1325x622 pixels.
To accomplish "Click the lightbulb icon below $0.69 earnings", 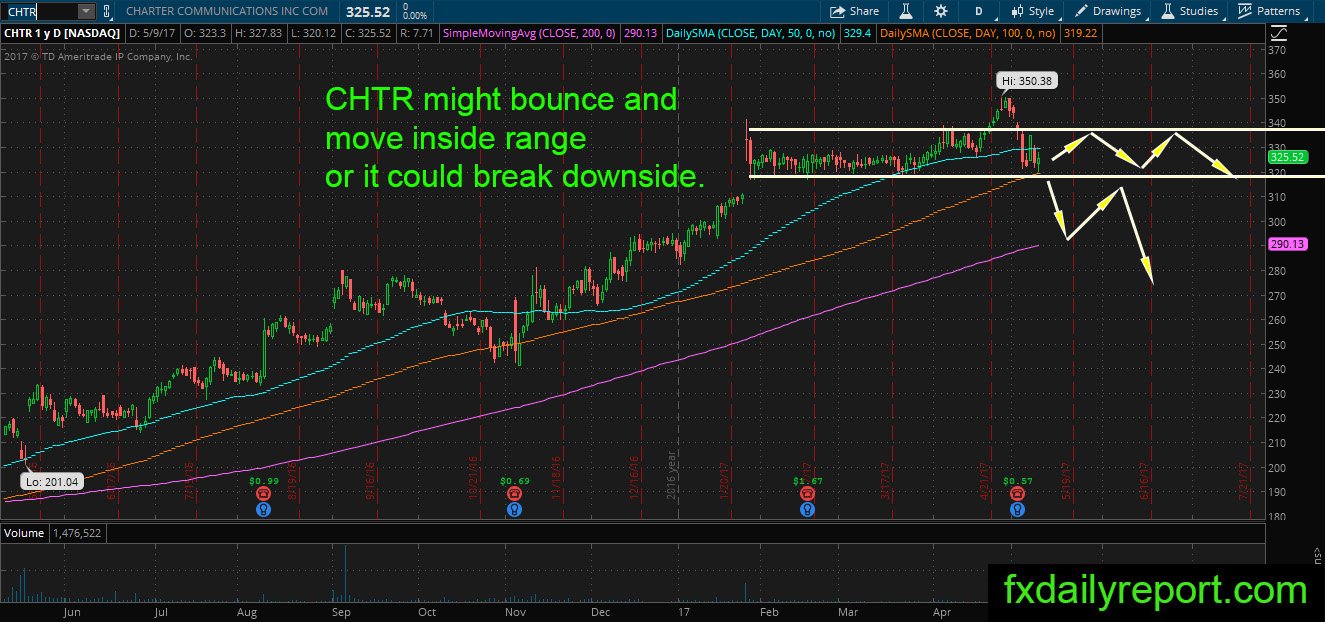I will point(513,509).
